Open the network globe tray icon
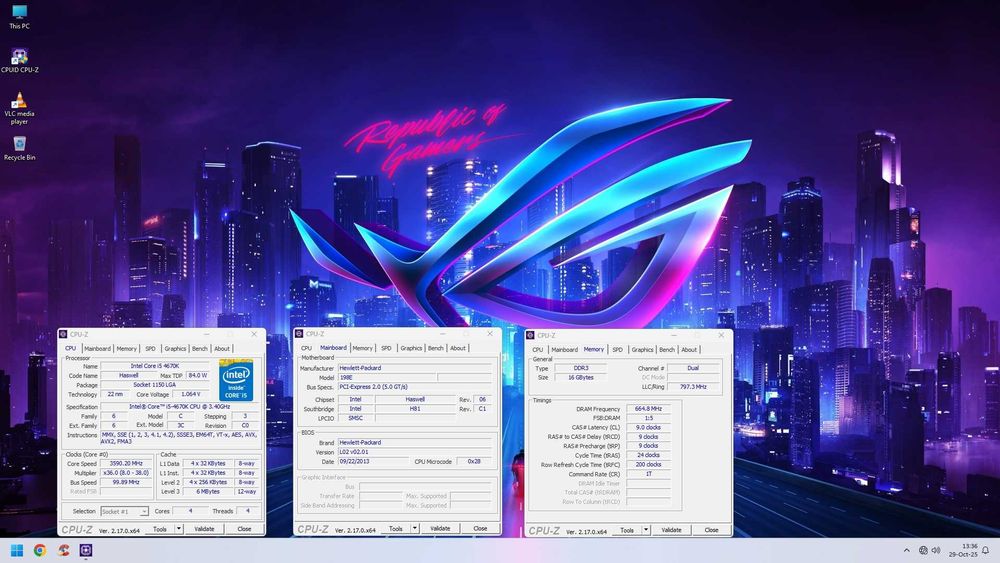This screenshot has width=1000, height=563. pyautogui.click(x=923, y=550)
